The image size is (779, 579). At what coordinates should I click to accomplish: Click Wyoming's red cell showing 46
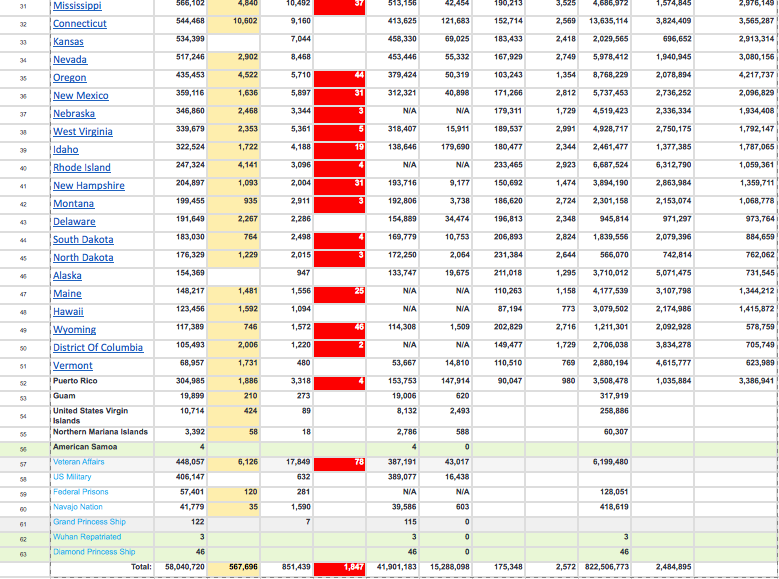coord(339,331)
